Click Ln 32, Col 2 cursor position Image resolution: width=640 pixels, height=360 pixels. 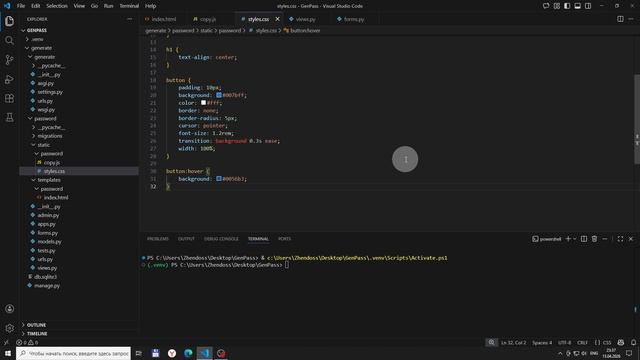(x=513, y=342)
